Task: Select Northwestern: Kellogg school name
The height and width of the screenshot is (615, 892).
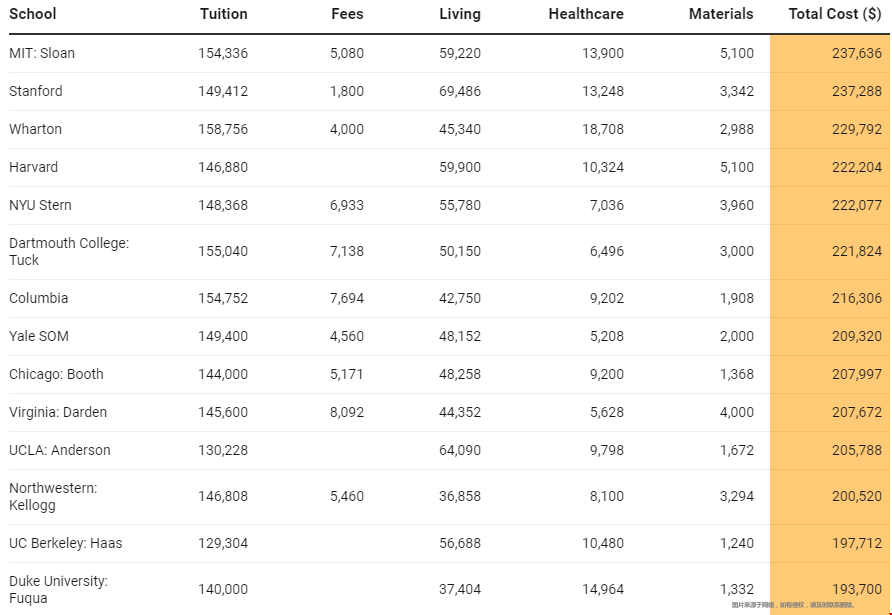Action: pos(53,497)
